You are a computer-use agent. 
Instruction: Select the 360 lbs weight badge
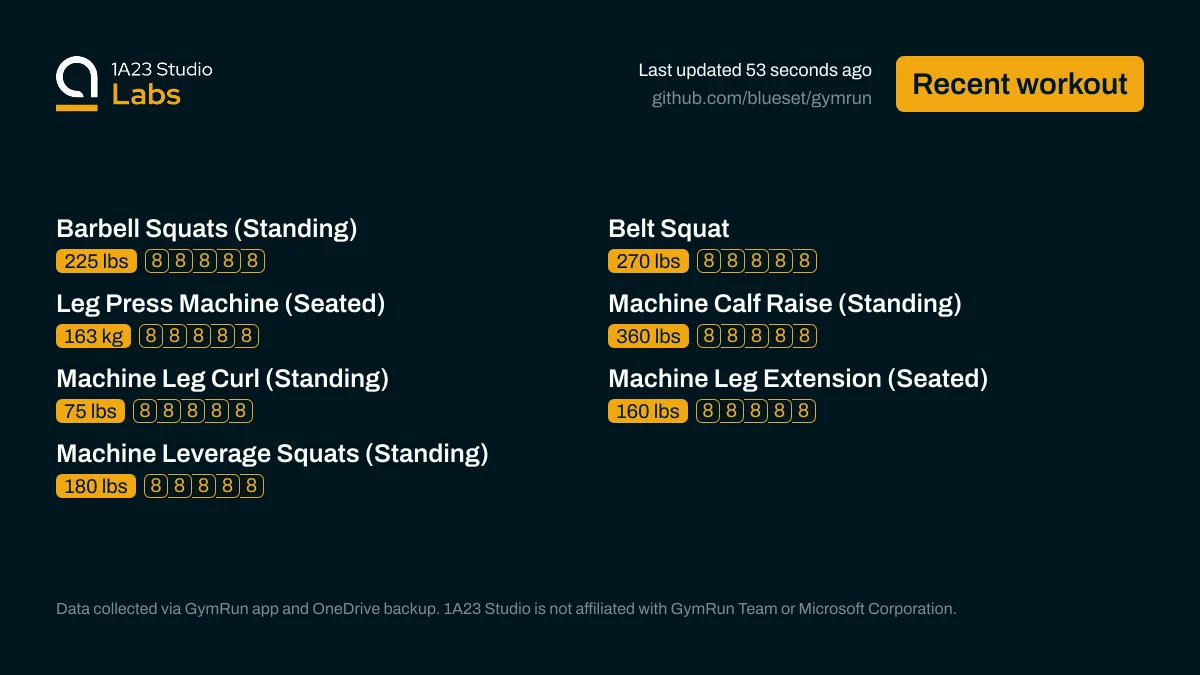(x=648, y=336)
